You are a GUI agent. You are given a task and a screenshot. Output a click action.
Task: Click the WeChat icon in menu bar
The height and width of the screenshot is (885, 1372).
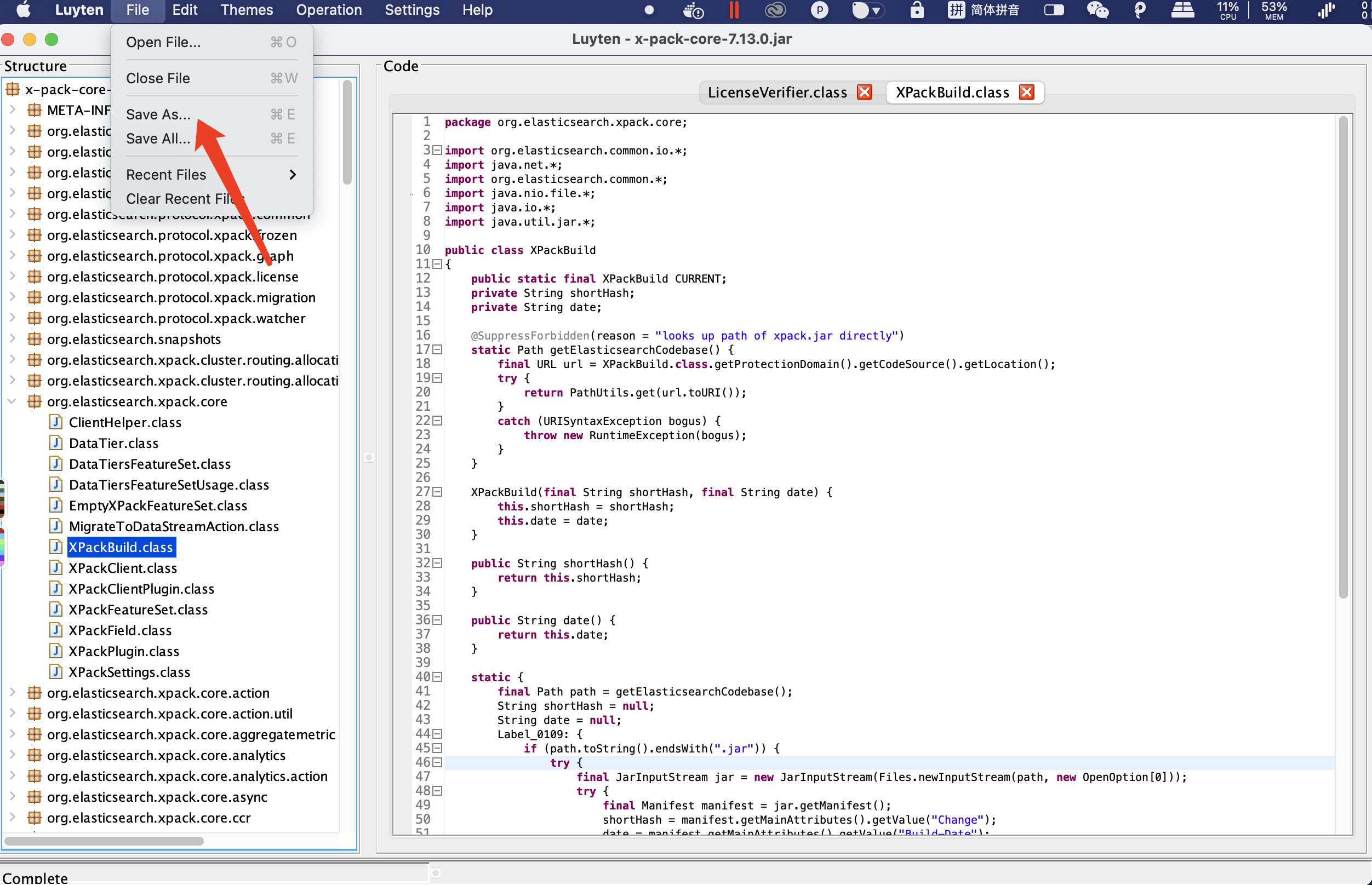coord(1097,10)
